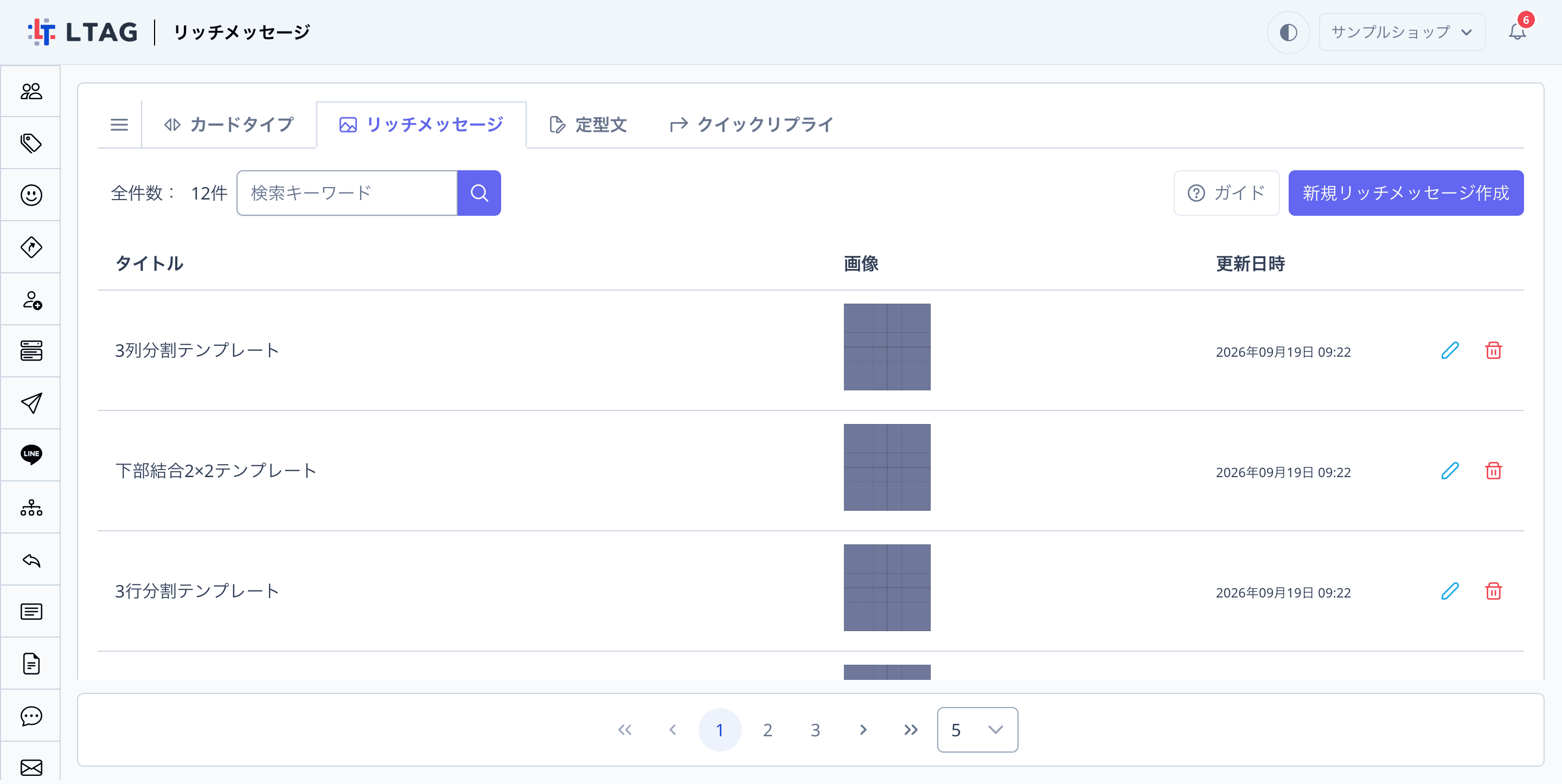Open the envelope mail sidebar icon
Viewport: 1562px width, 784px height.
click(31, 768)
